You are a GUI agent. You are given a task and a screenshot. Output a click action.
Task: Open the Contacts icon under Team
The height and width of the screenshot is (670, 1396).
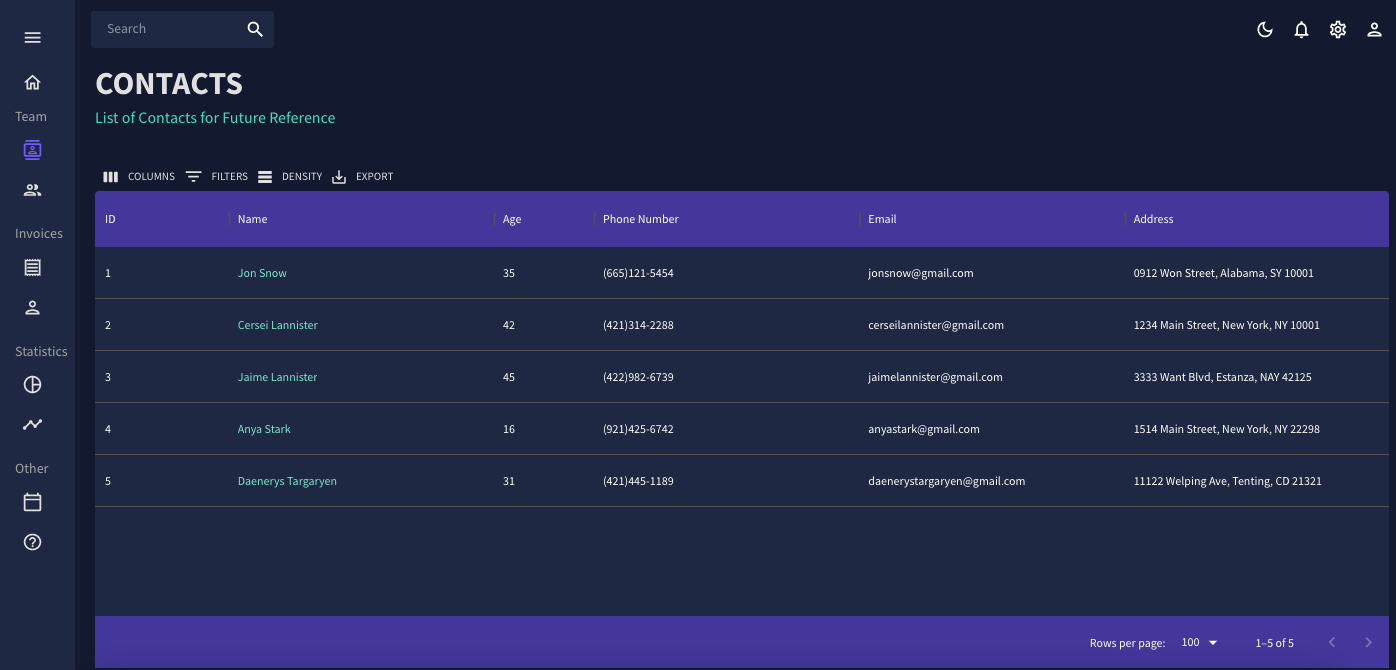32,150
